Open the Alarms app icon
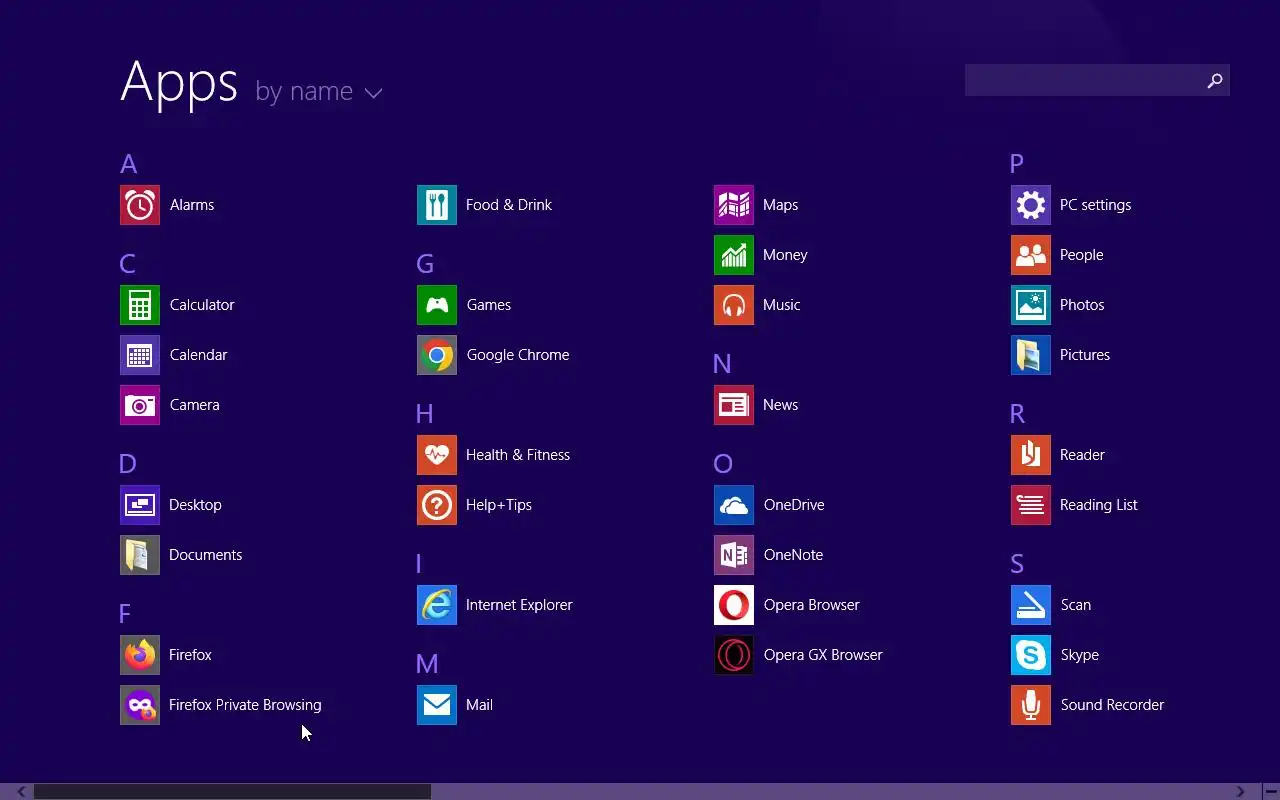This screenshot has height=800, width=1280. (x=140, y=205)
